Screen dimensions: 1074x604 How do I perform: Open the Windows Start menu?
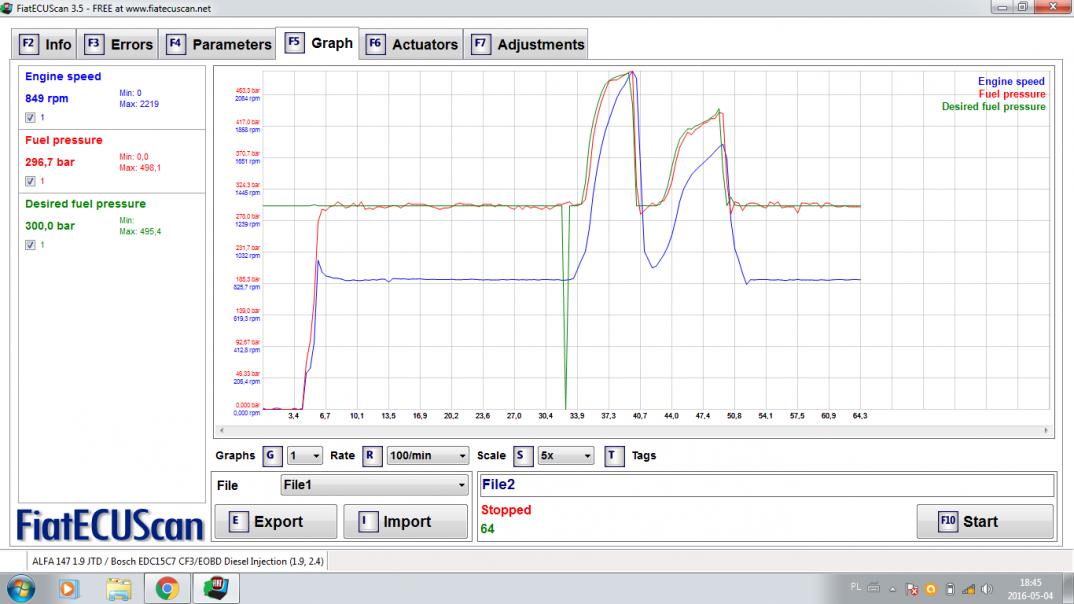[x=21, y=588]
